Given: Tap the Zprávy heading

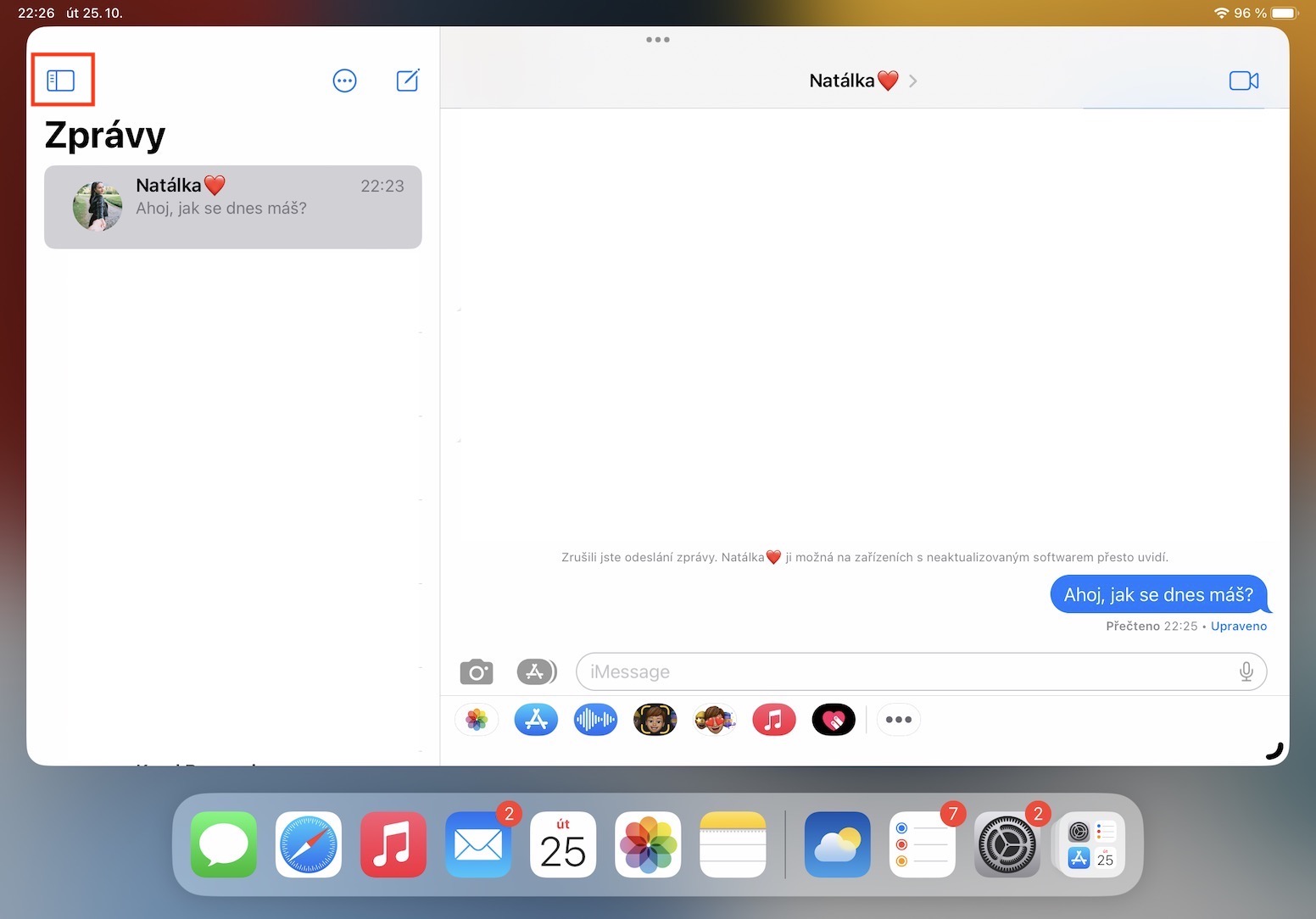Looking at the screenshot, I should click(105, 135).
